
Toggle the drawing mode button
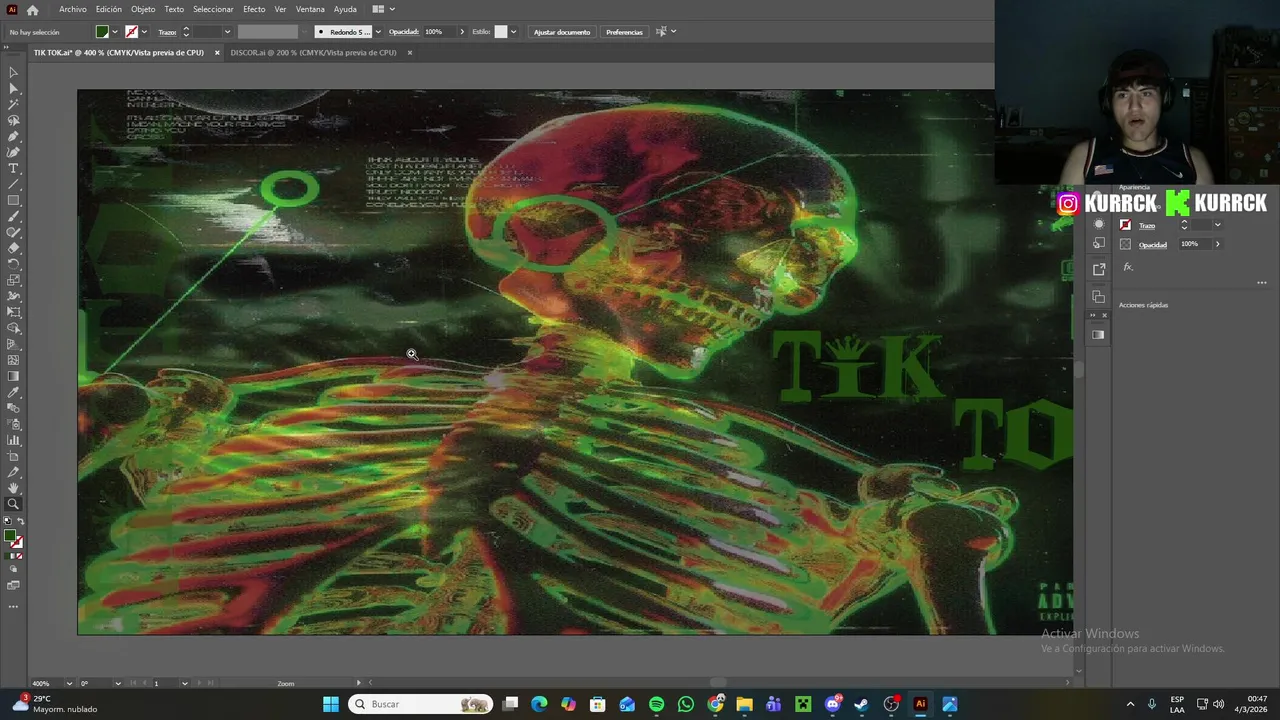pos(13,569)
